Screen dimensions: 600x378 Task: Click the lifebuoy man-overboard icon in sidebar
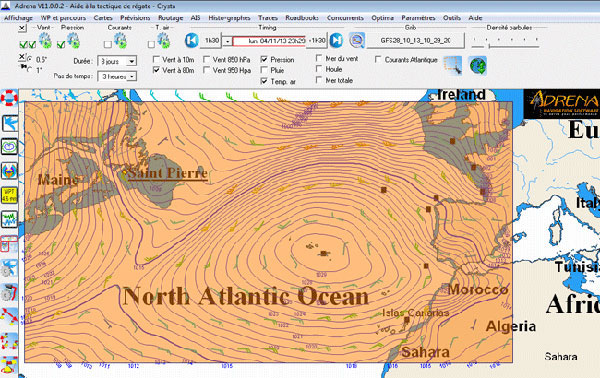[x=9, y=98]
